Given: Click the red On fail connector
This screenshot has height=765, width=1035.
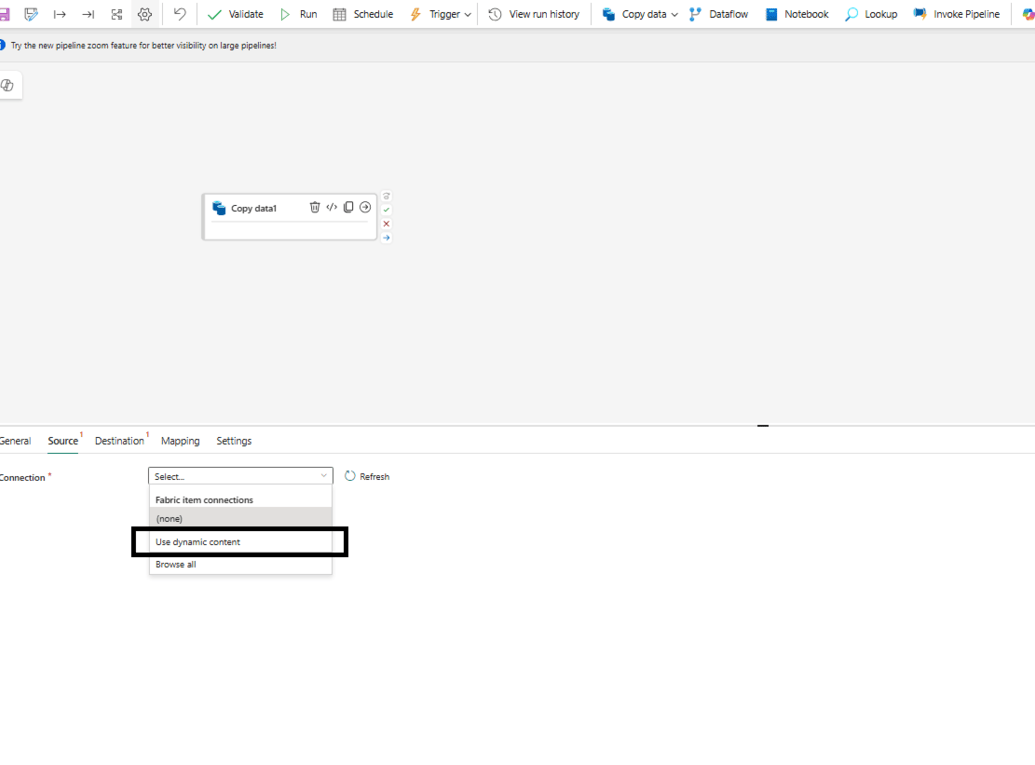Looking at the screenshot, I should pos(387,224).
